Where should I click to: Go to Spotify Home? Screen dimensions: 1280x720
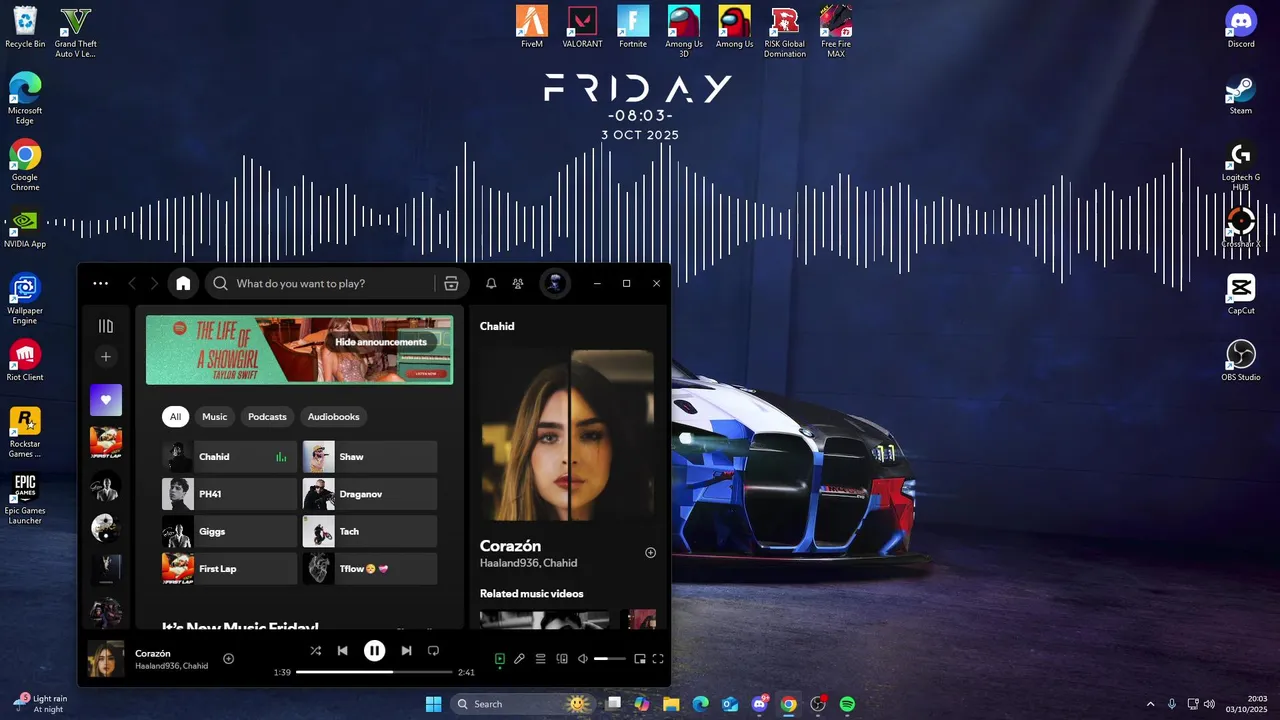point(183,284)
